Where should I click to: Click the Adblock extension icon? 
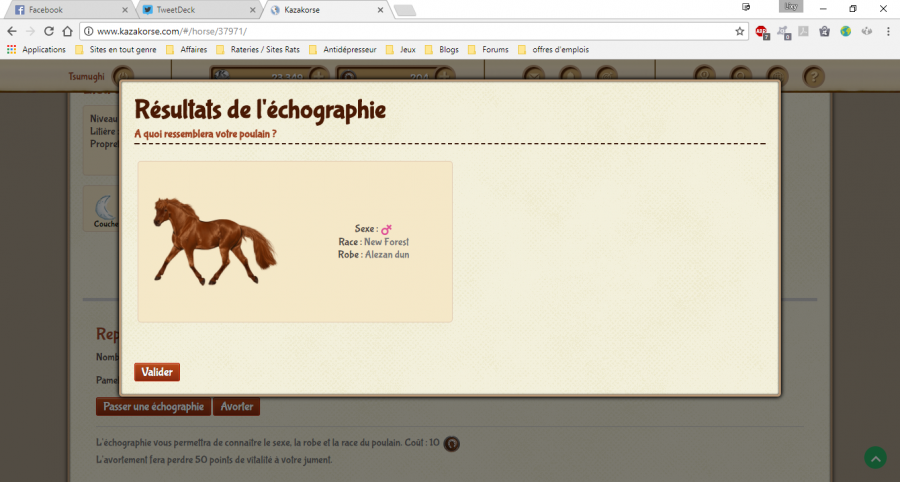click(762, 31)
